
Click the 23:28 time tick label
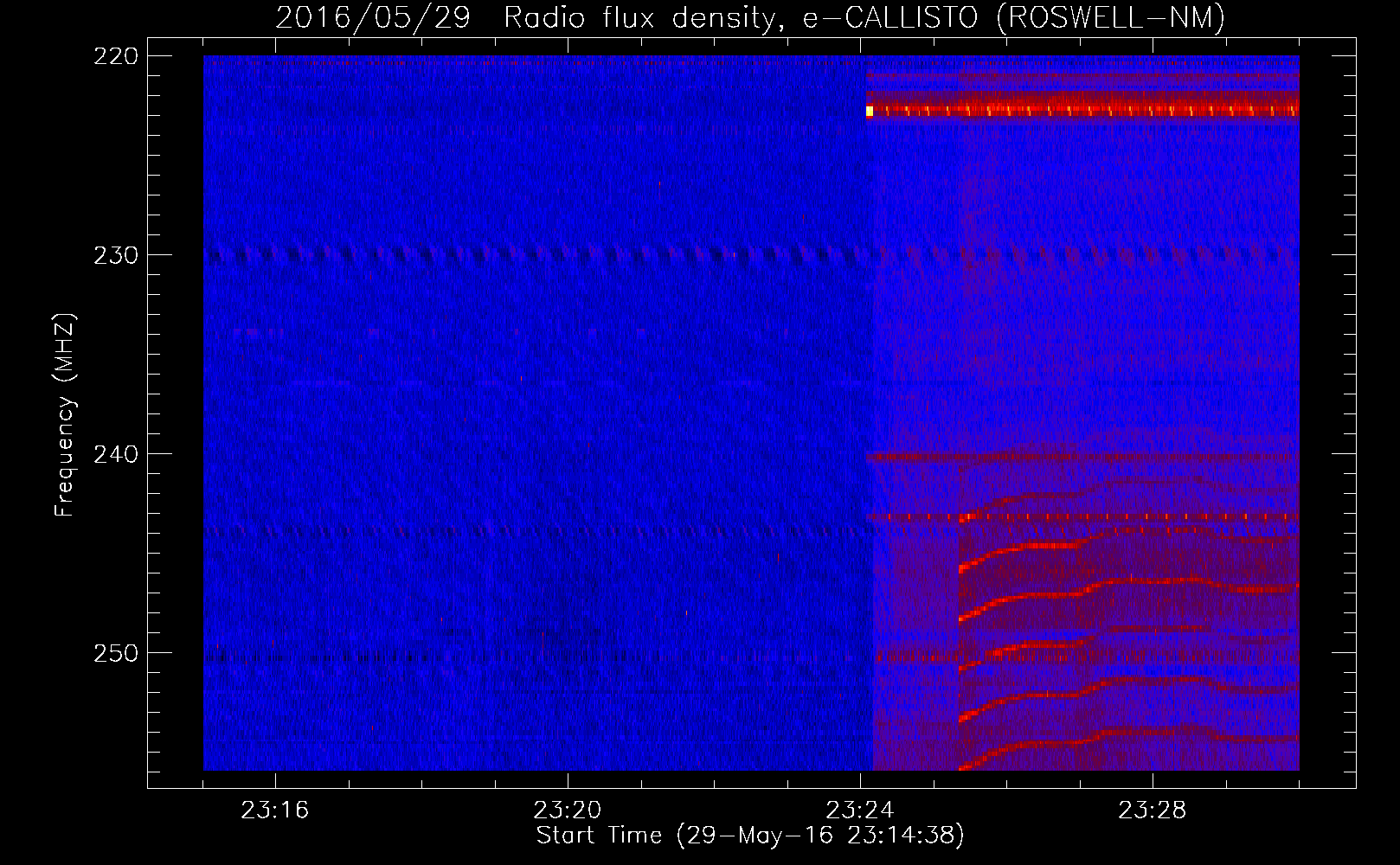1153,811
